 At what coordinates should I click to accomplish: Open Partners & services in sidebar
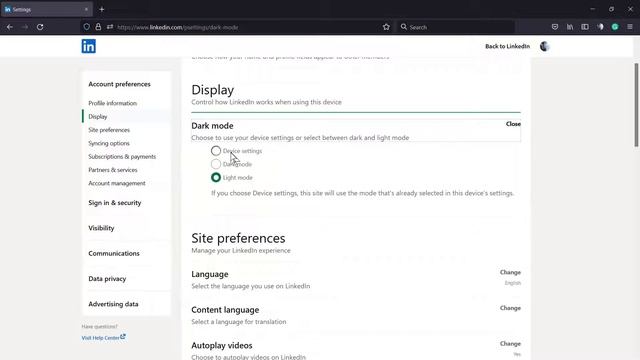coord(113,170)
